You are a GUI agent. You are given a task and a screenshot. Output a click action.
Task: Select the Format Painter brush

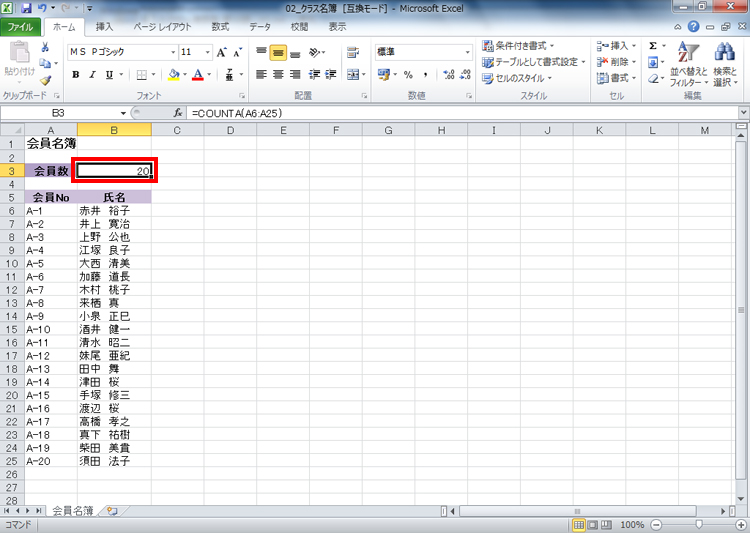coord(45,80)
